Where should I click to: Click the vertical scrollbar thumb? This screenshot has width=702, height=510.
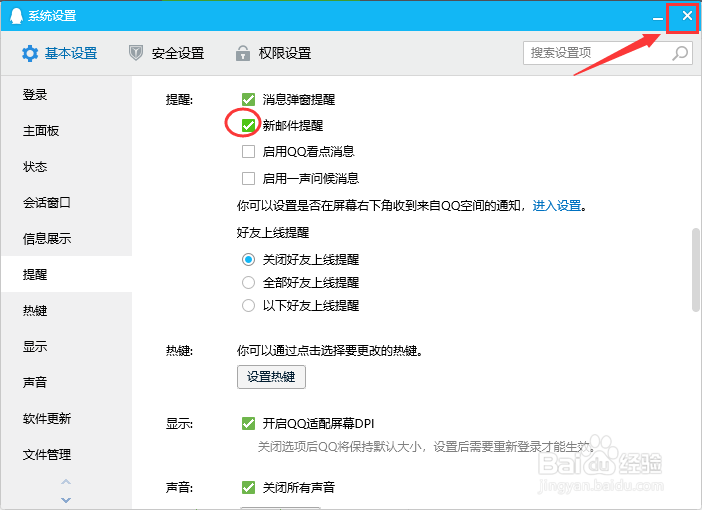695,270
